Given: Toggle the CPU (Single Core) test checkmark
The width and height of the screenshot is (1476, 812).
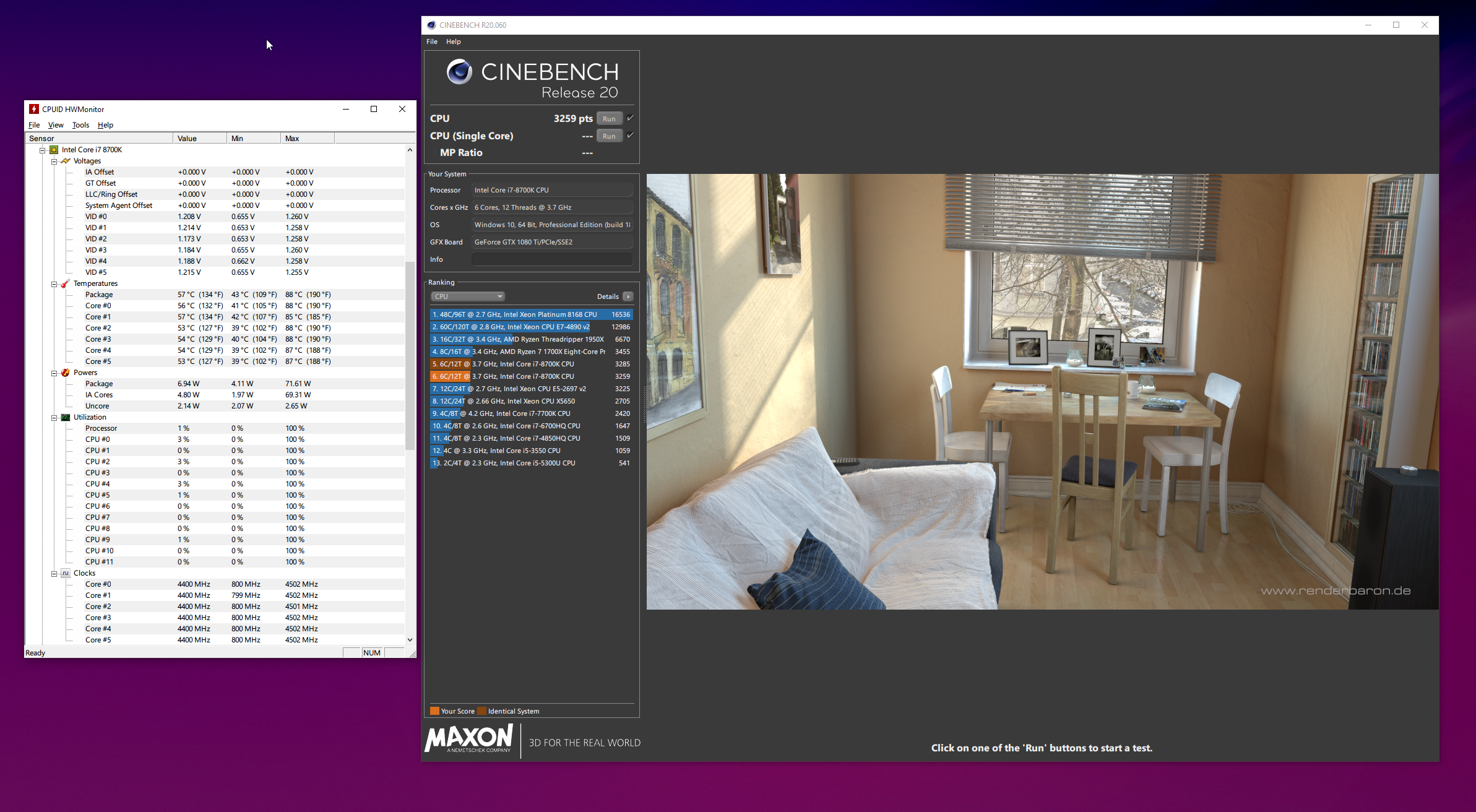Looking at the screenshot, I should (x=630, y=136).
